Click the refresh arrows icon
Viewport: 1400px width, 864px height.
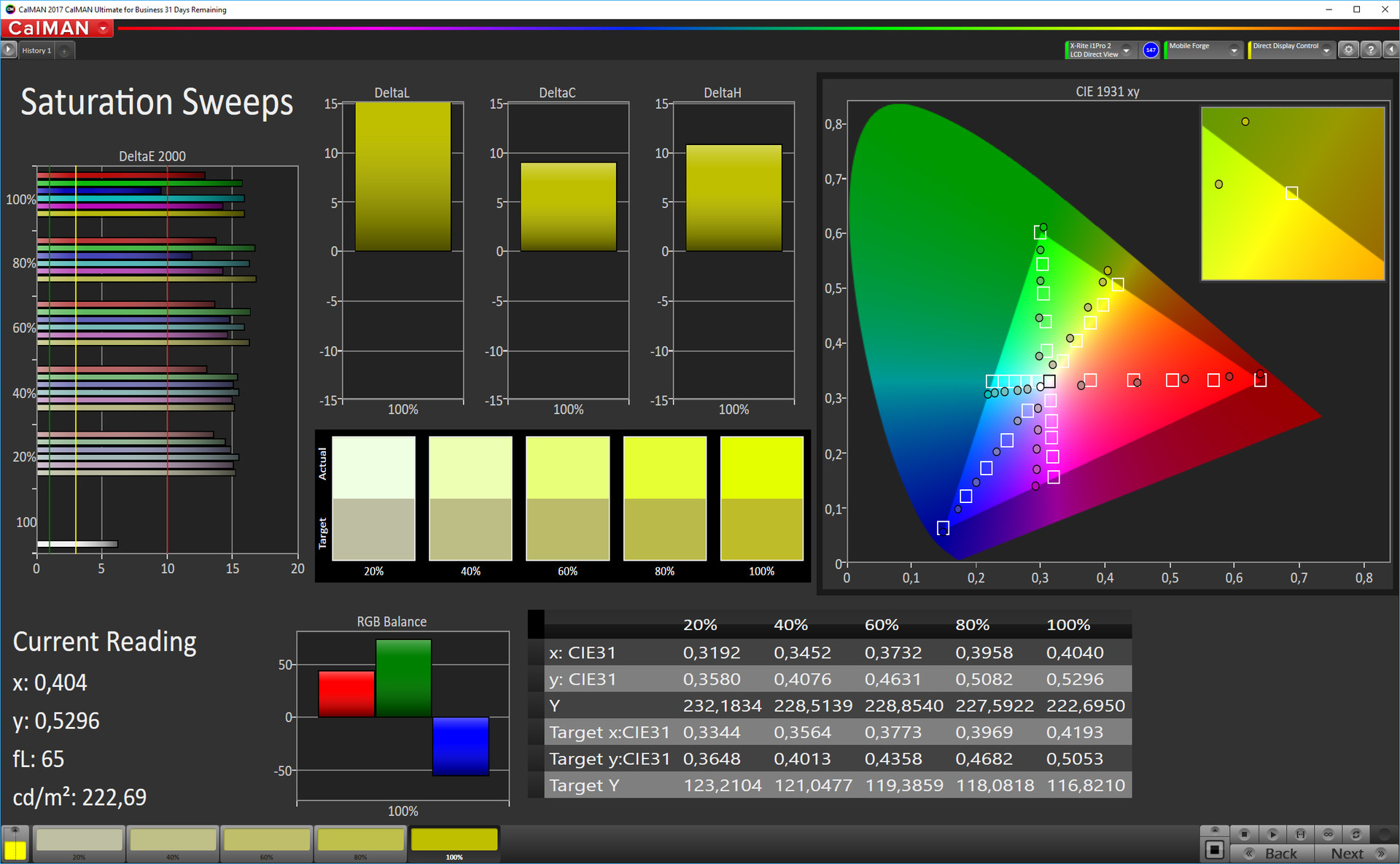1356,834
